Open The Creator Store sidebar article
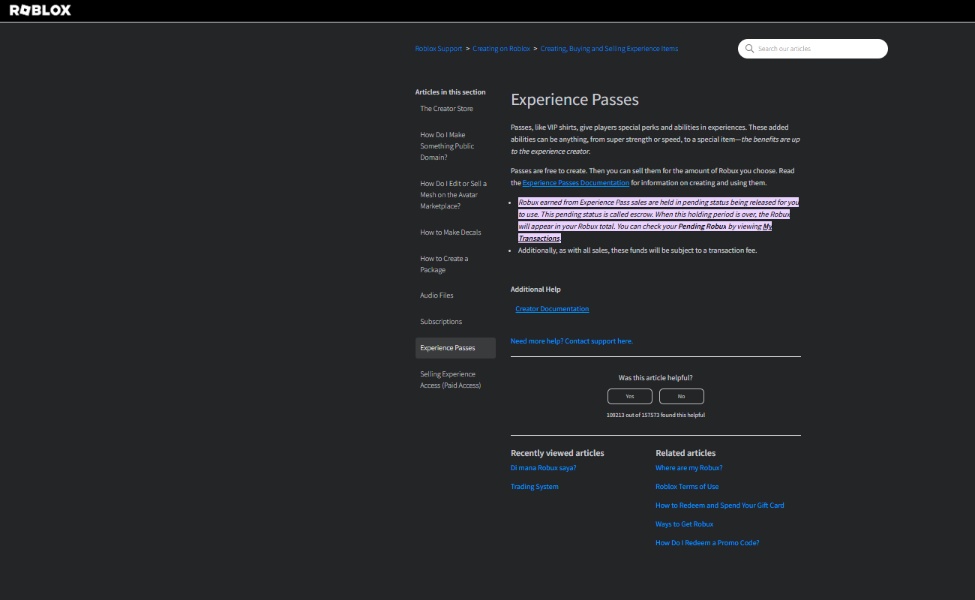Screen dimensions: 975x600 pos(446,109)
